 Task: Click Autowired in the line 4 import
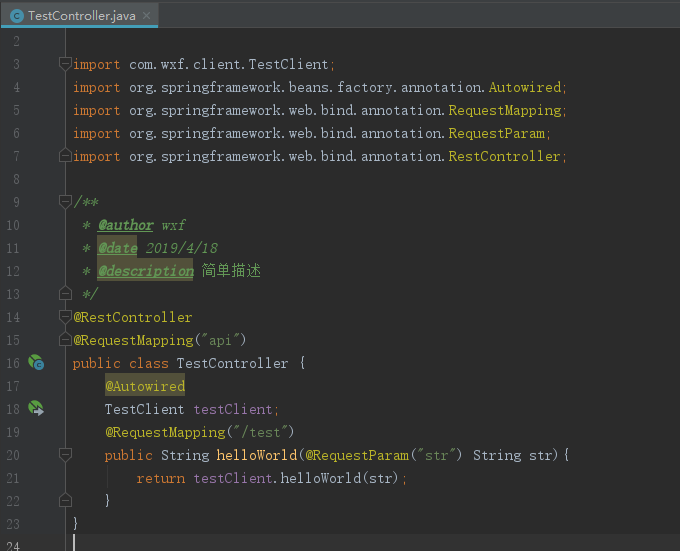point(525,88)
